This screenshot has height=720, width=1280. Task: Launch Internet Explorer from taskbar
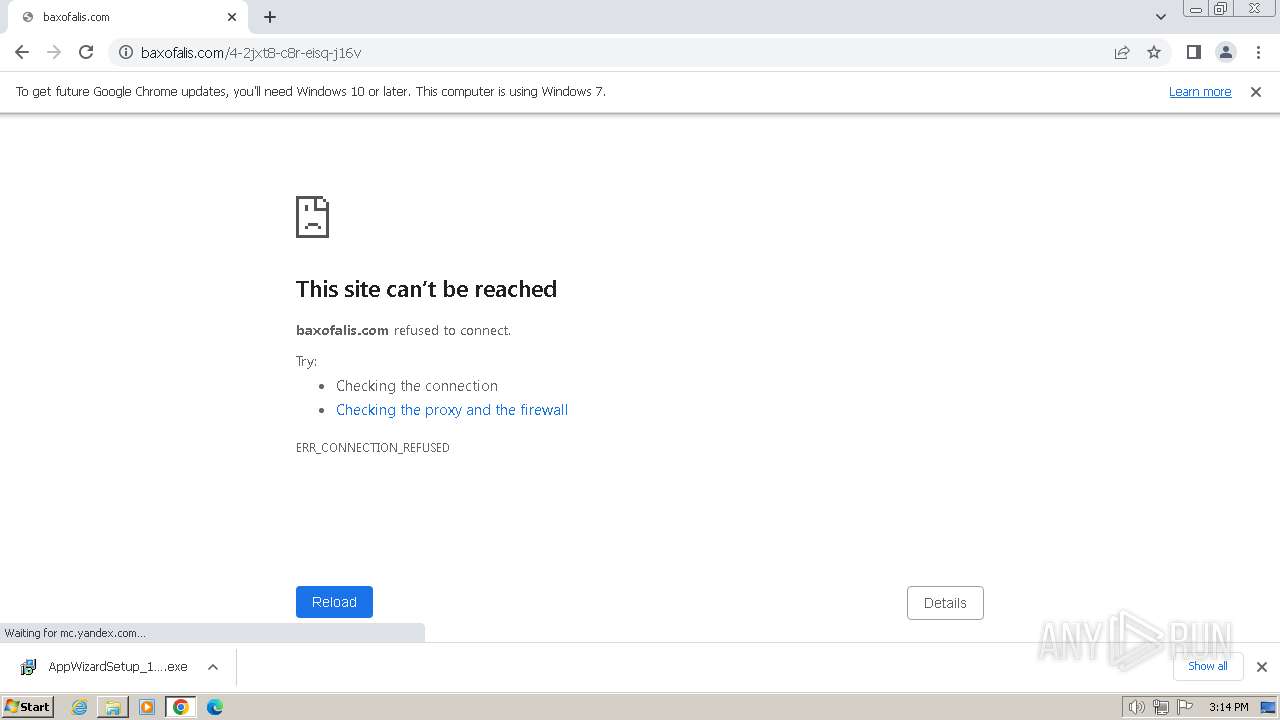click(x=80, y=707)
